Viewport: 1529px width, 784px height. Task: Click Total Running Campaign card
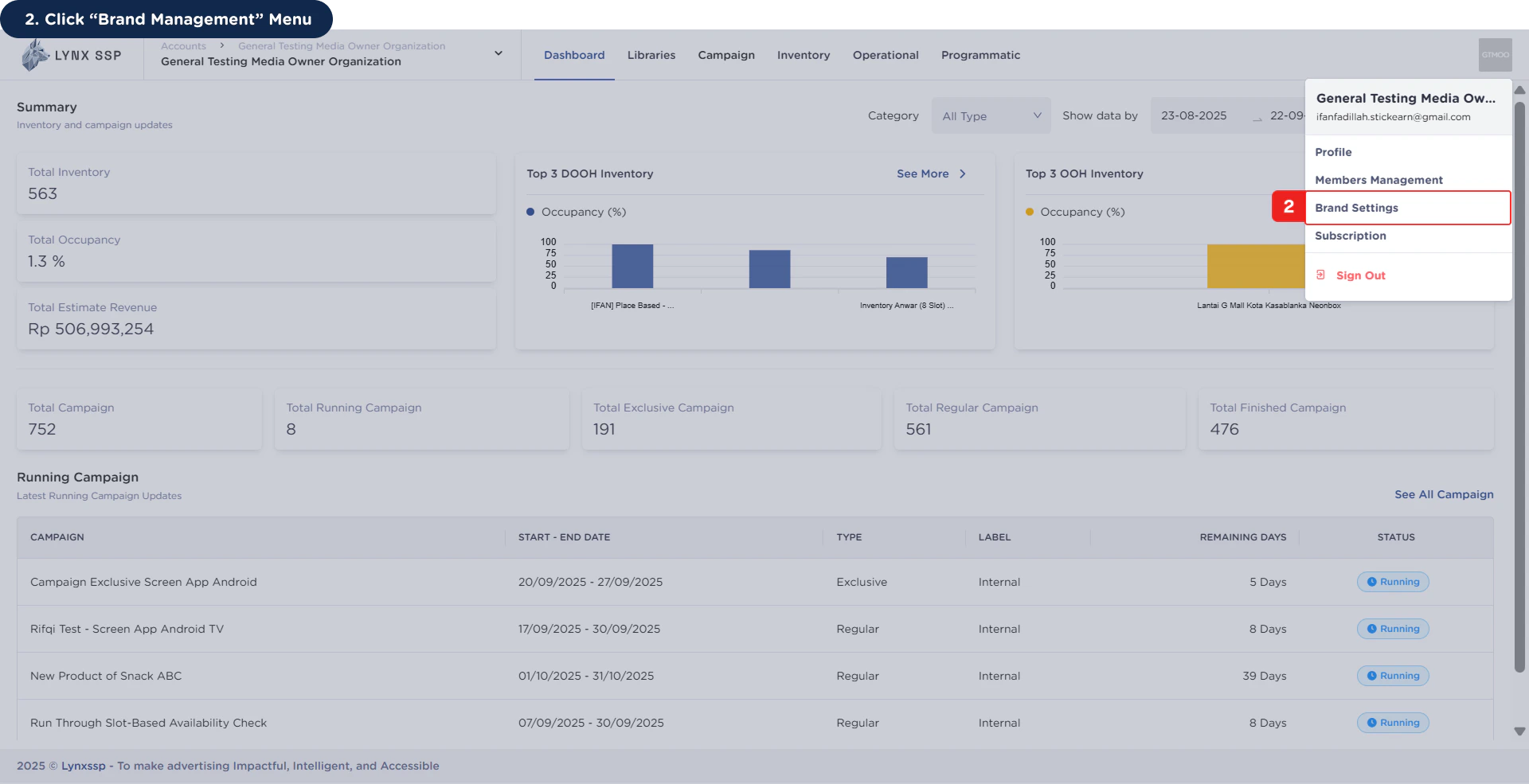coord(422,419)
